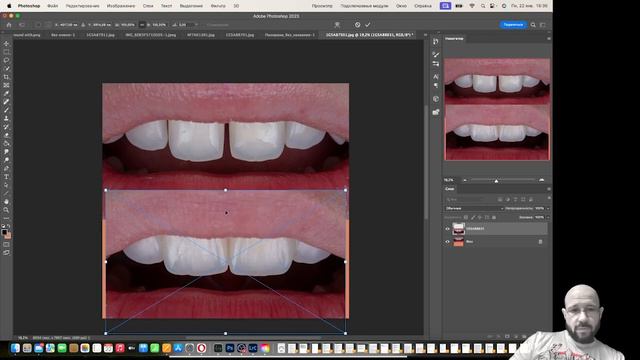Image resolution: width=640 pixels, height=360 pixels.
Task: Commit the transform with the checkmark
Action: [x=368, y=25]
